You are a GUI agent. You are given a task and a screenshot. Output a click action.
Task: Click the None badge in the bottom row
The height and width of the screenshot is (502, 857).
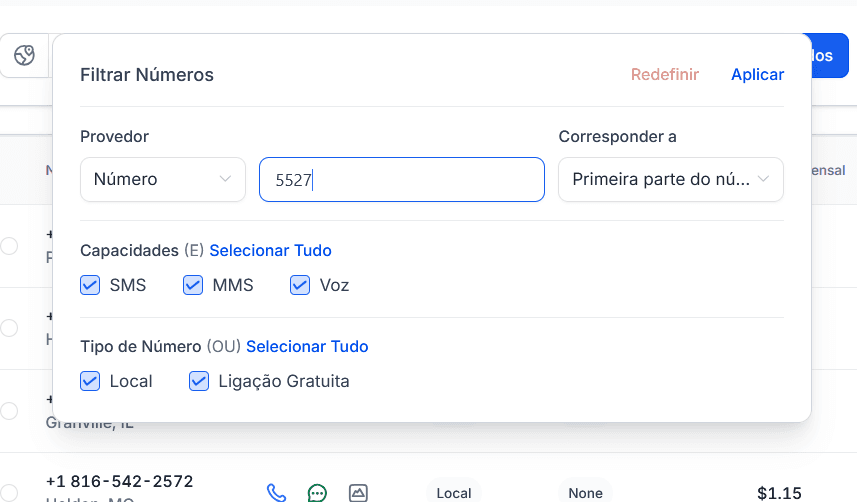pos(585,493)
